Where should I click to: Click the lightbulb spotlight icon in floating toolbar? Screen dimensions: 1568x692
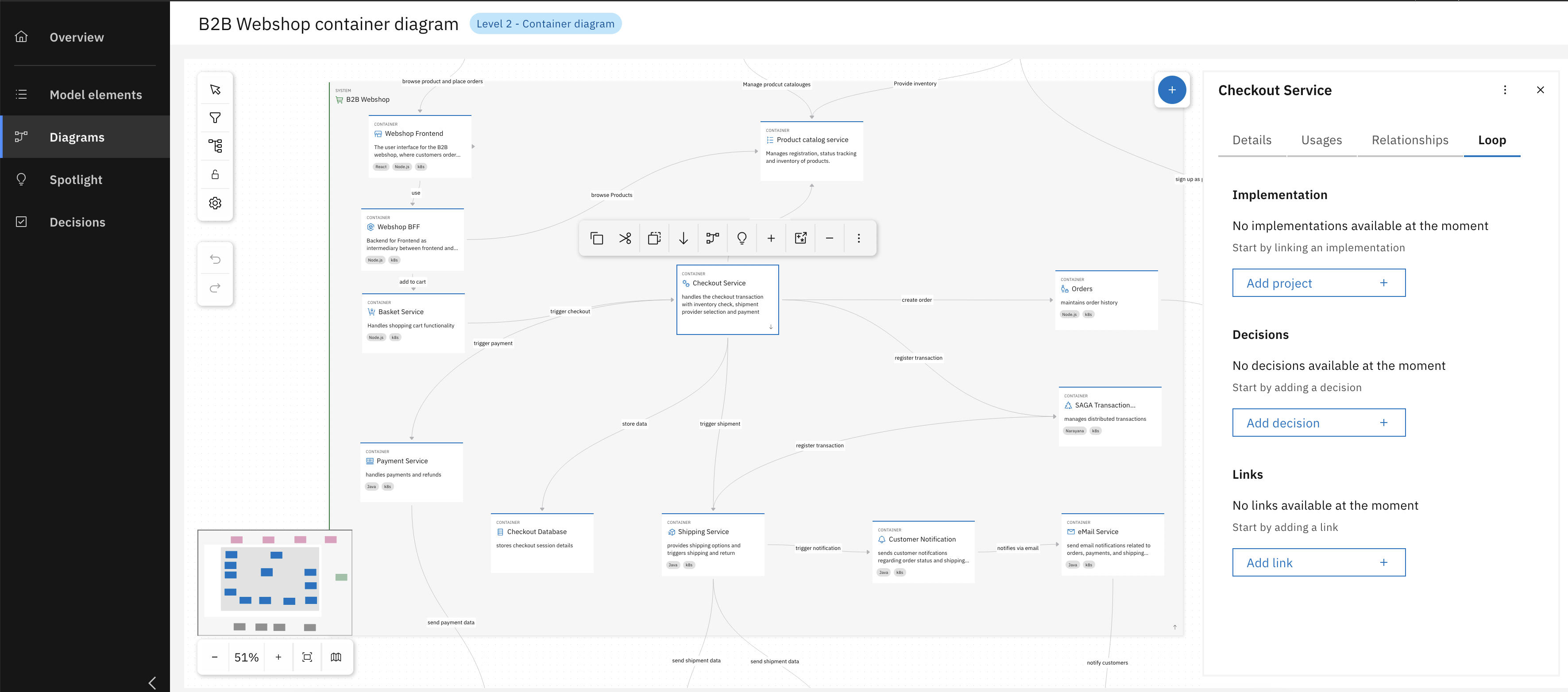742,238
